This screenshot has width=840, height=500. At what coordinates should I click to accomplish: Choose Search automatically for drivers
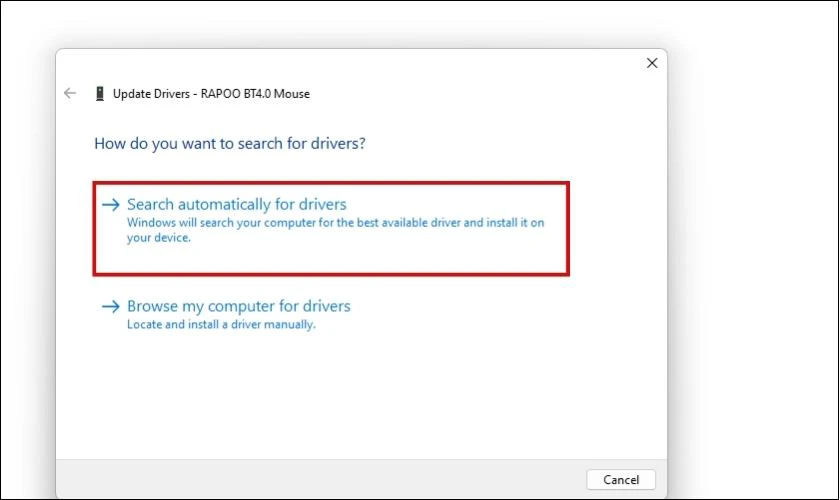click(331, 229)
